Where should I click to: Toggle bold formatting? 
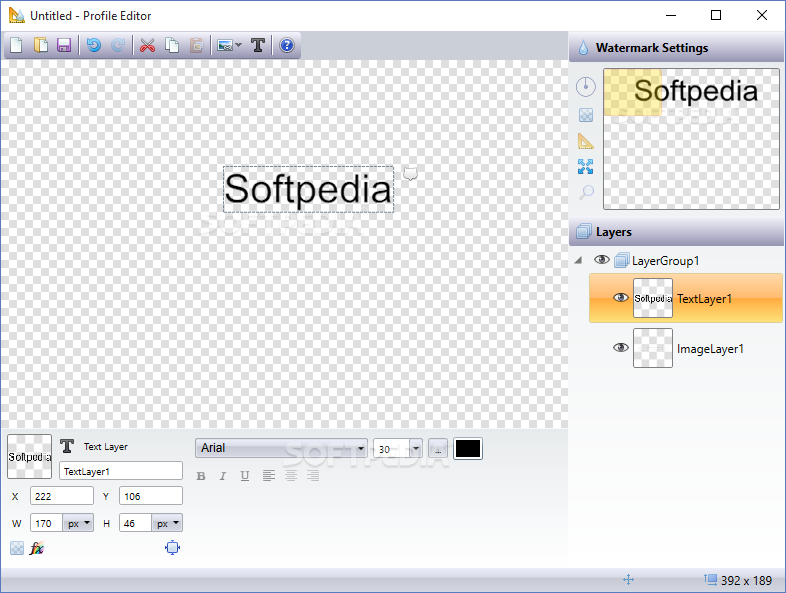pos(201,476)
